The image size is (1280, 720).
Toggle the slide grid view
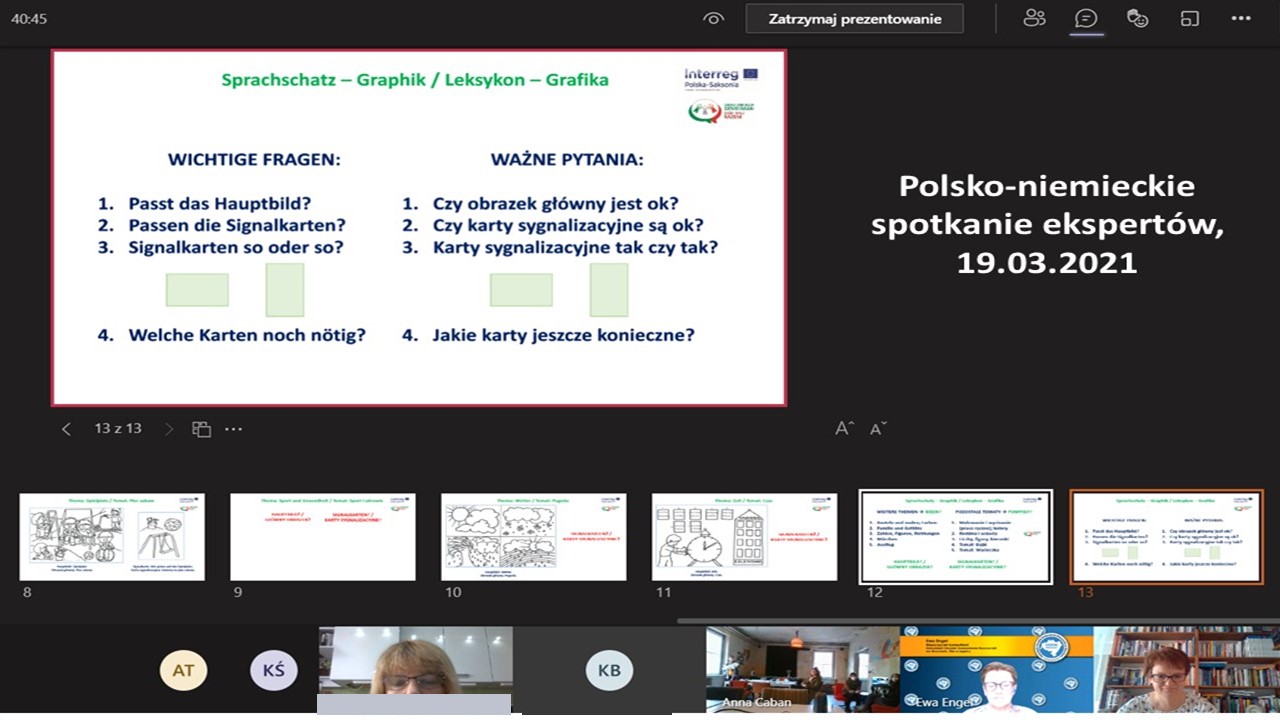tap(201, 429)
